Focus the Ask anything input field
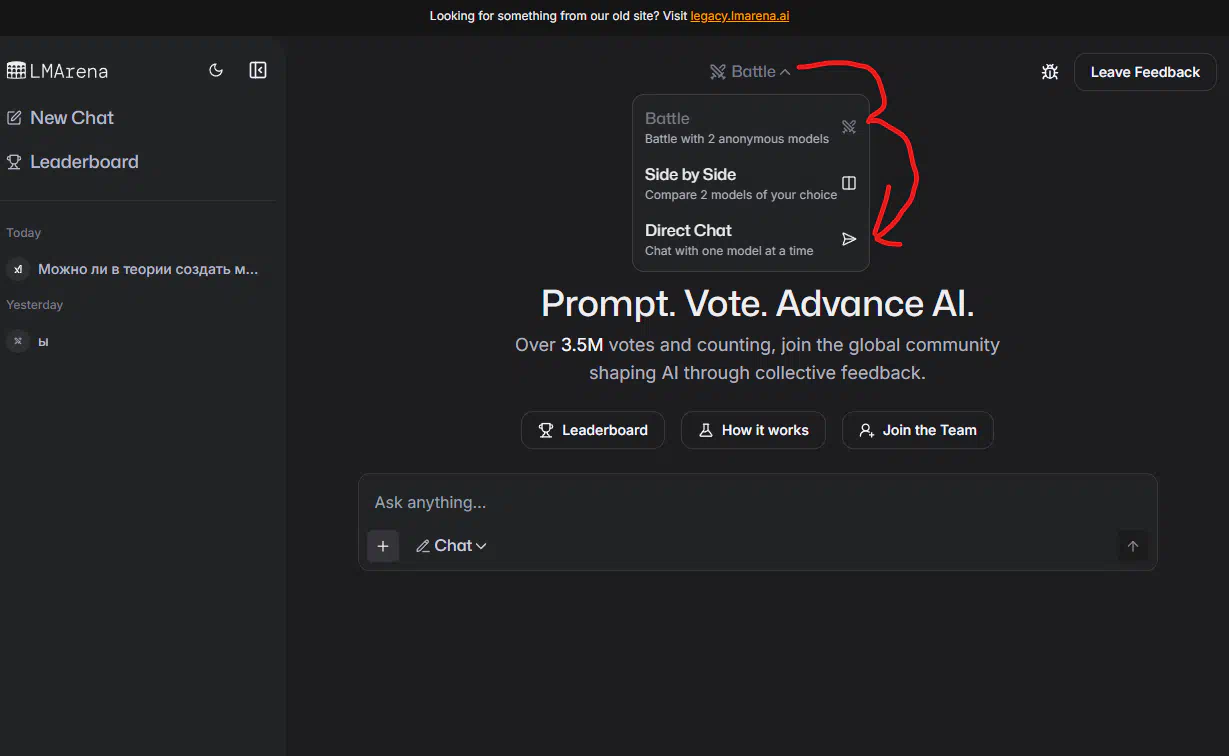The height and width of the screenshot is (756, 1229). (x=757, y=502)
